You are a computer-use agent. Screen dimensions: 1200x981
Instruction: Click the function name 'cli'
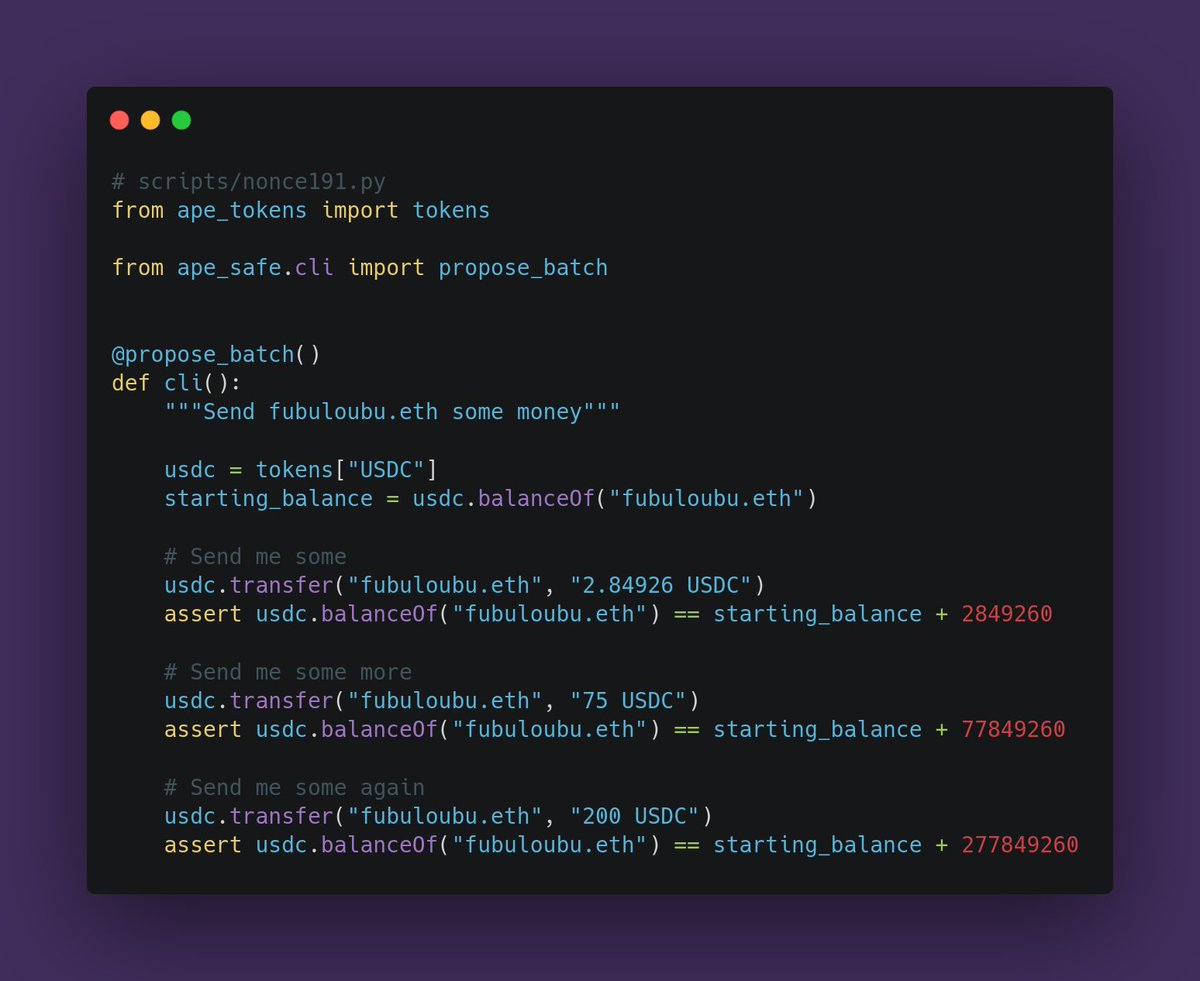(x=184, y=384)
